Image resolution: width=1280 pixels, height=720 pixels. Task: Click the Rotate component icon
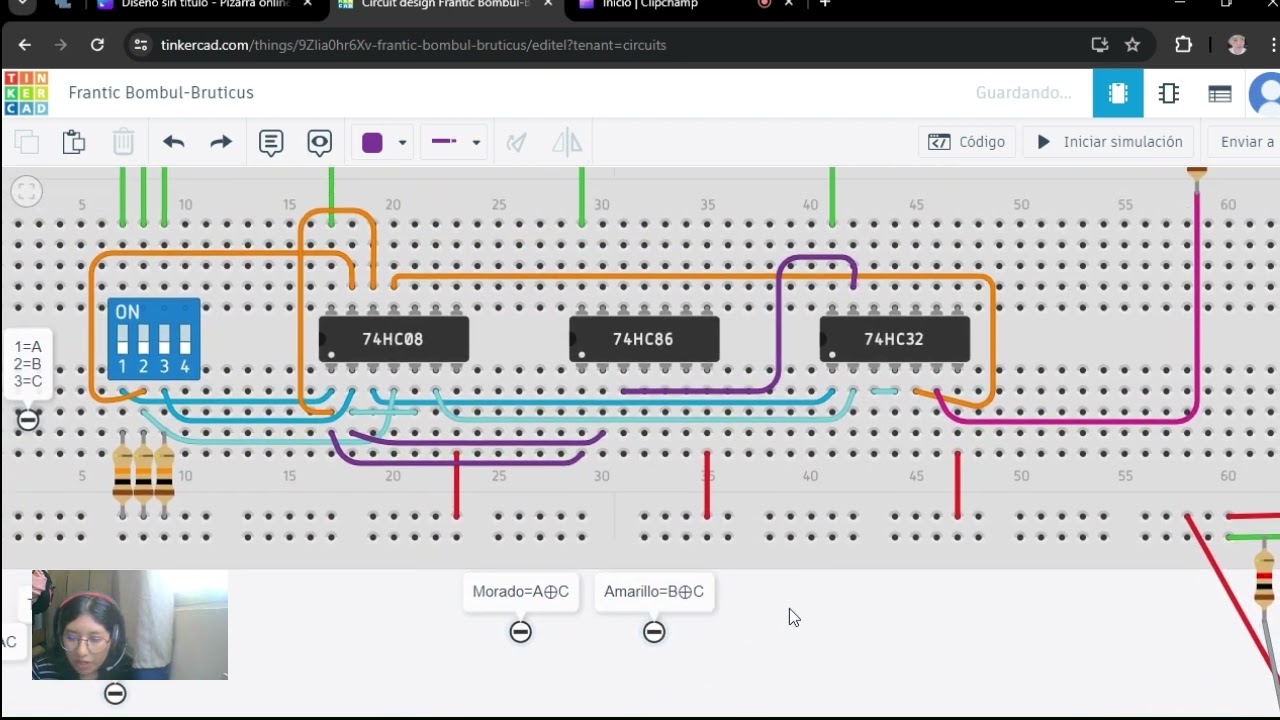click(517, 142)
